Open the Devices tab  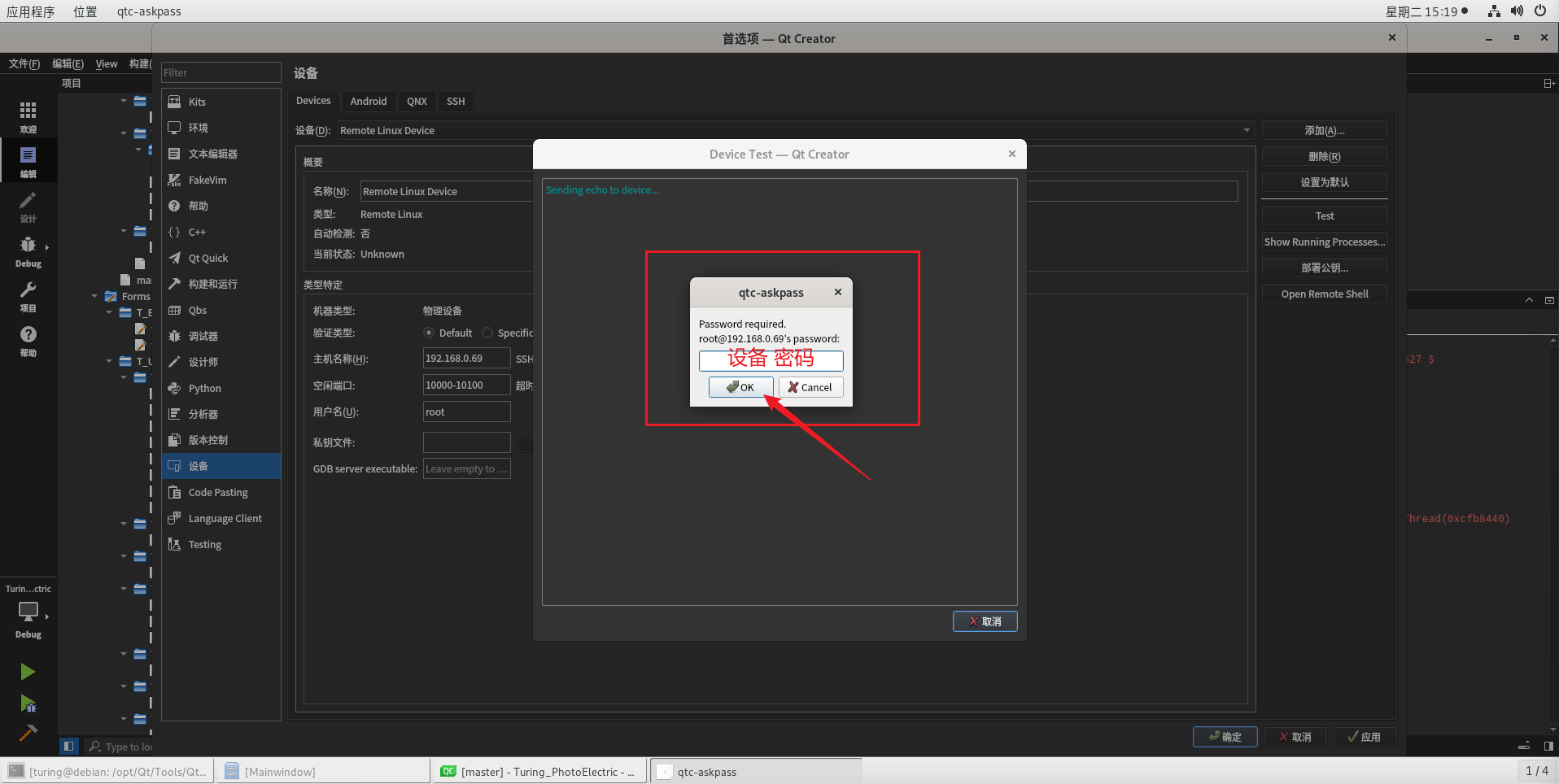(313, 101)
